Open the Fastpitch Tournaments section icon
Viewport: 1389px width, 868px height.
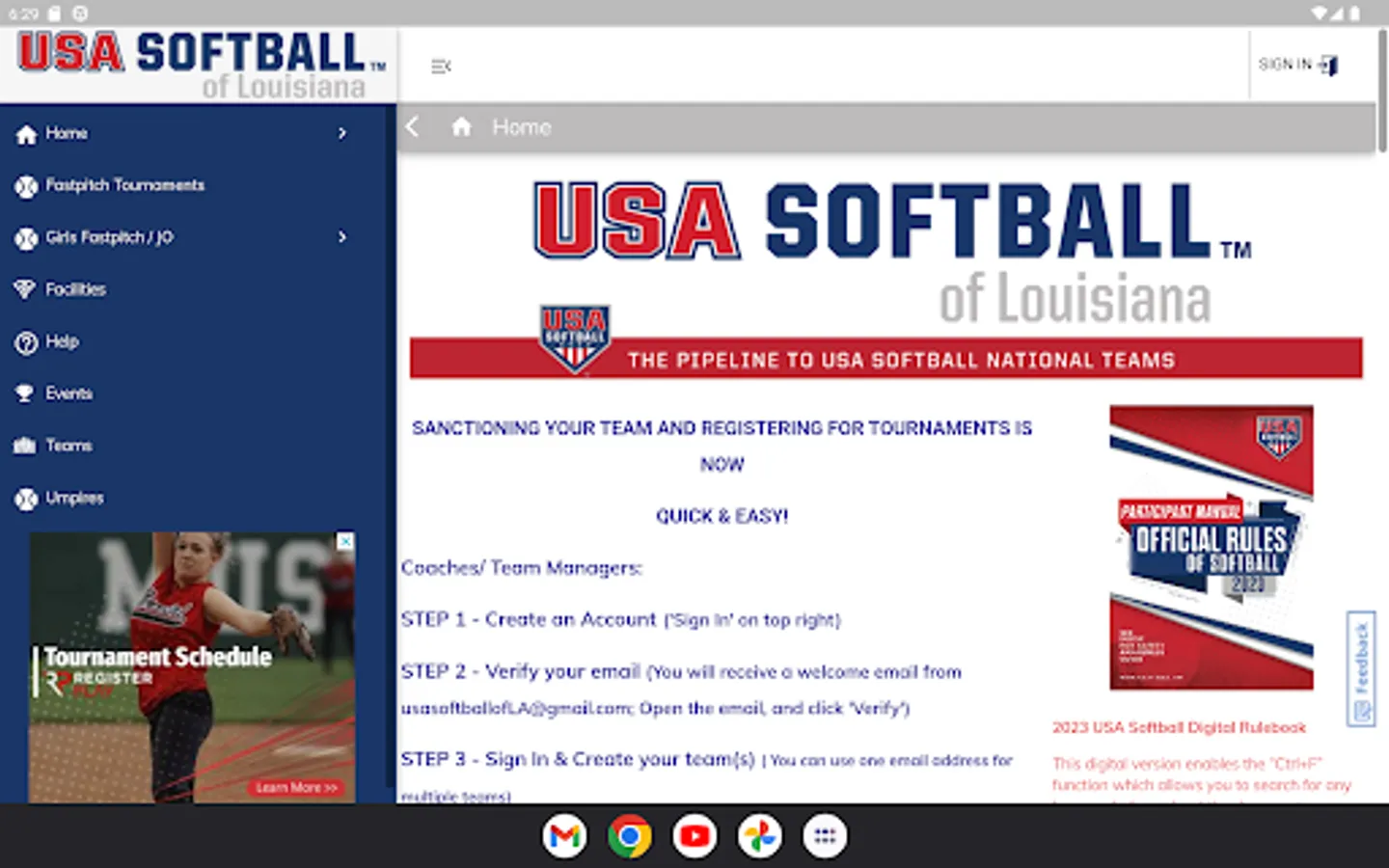click(x=26, y=185)
